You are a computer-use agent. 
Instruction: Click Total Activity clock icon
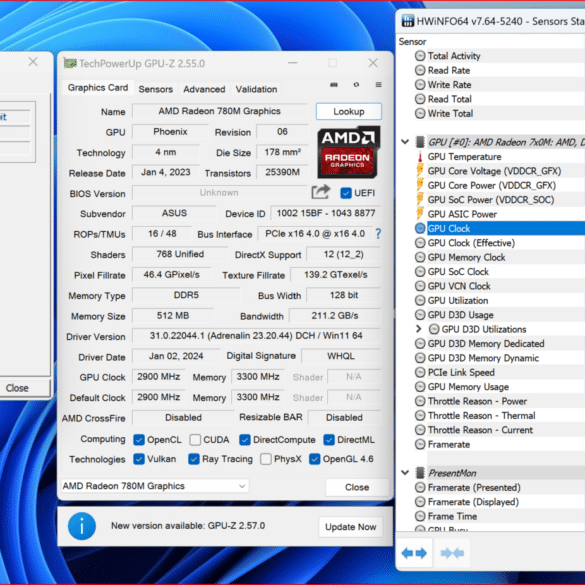click(x=420, y=56)
